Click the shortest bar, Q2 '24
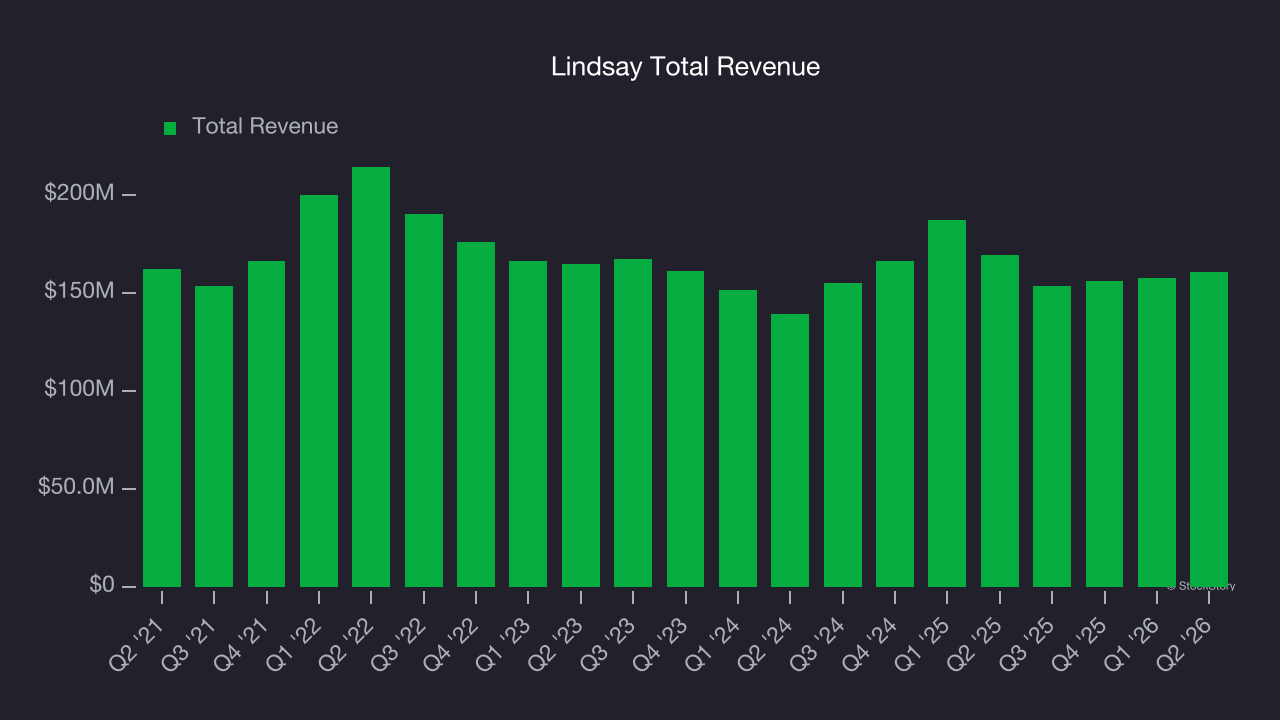 790,451
